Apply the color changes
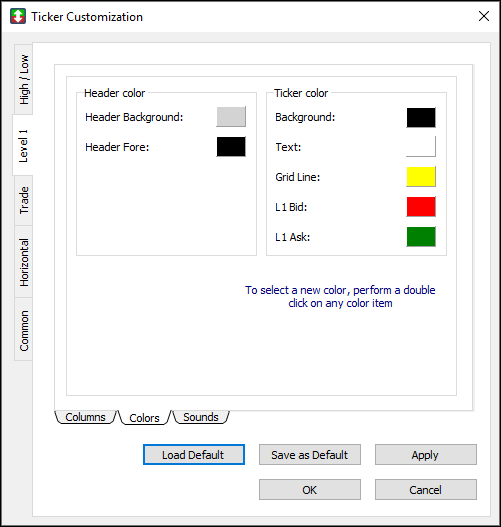This screenshot has height=527, width=501. click(x=426, y=455)
